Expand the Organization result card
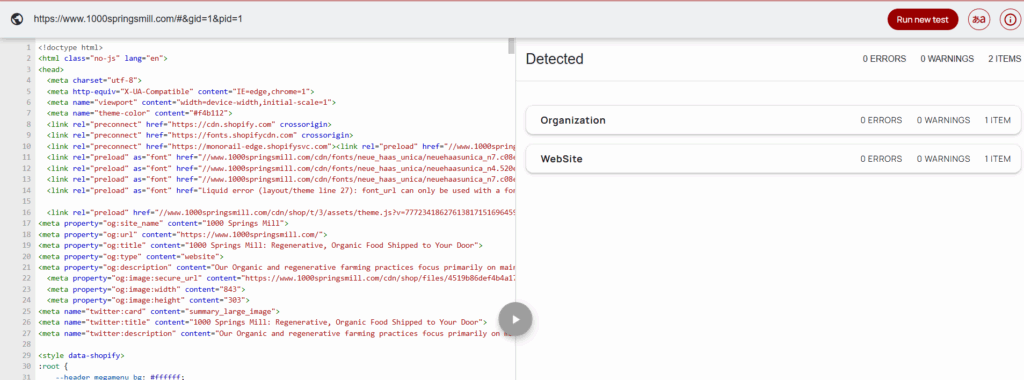Screen dimensions: 1024x380 [773, 120]
